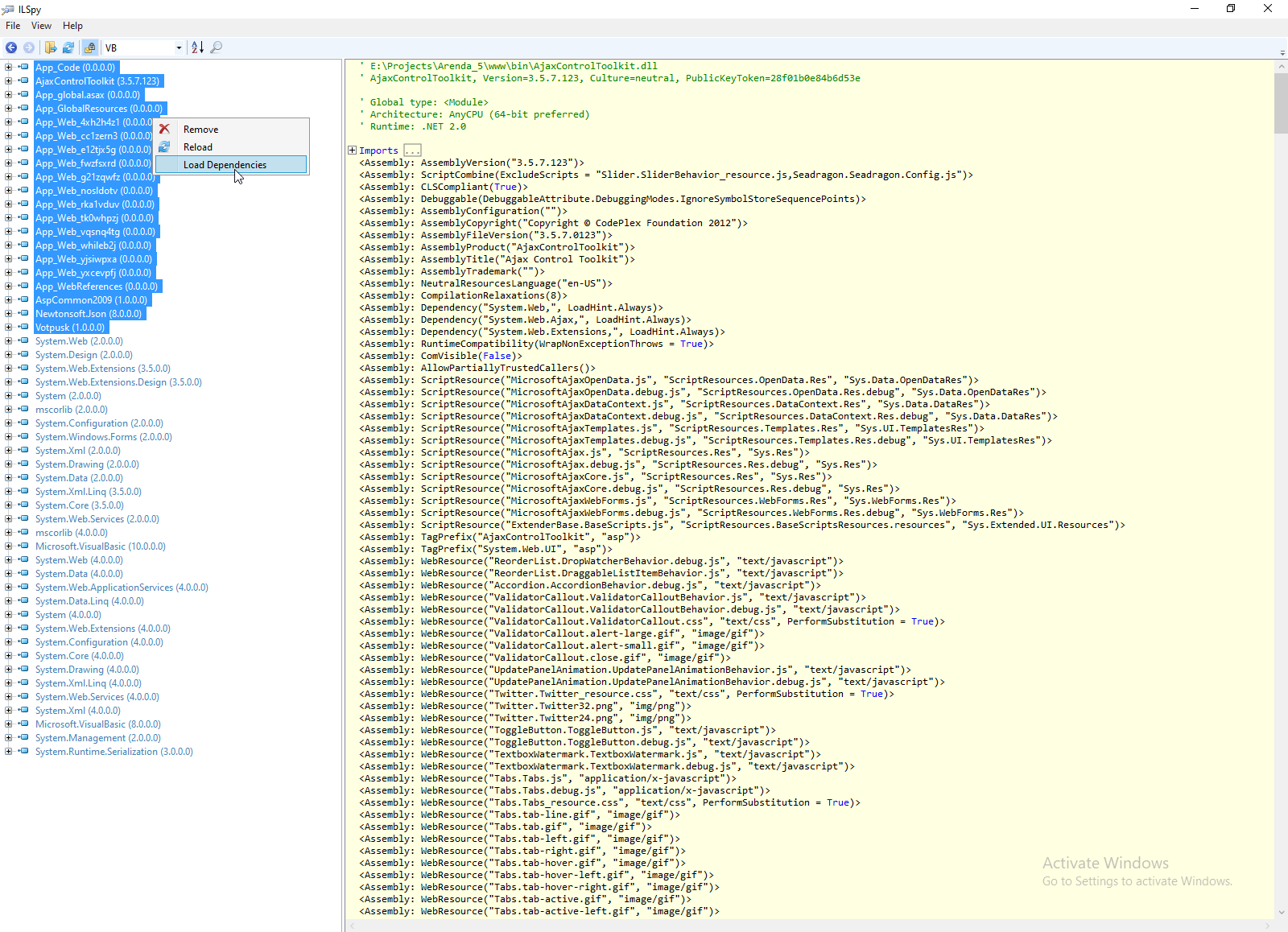Select System.Web.Services (2.0.0.0) tree item
Image resolution: width=1288 pixels, height=932 pixels.
pyautogui.click(x=97, y=519)
